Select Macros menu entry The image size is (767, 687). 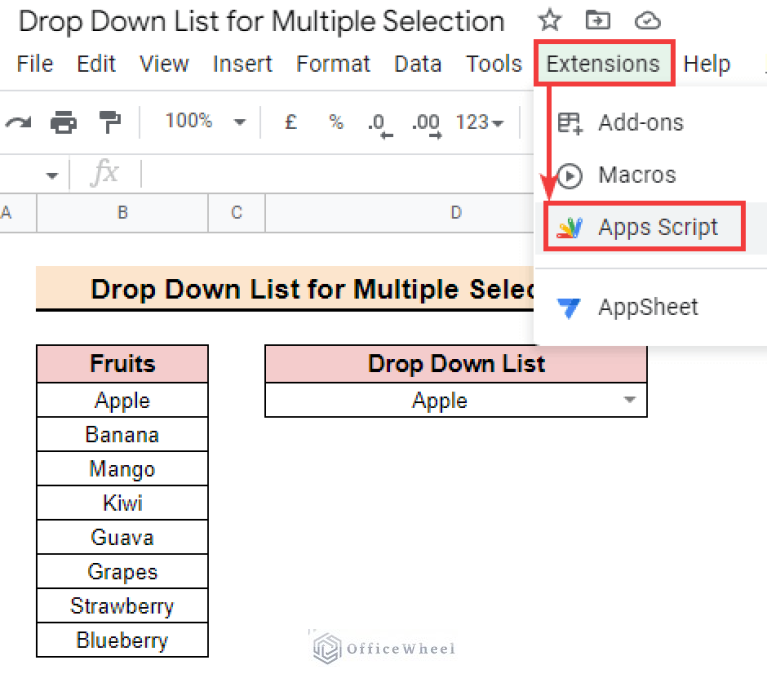pos(636,175)
